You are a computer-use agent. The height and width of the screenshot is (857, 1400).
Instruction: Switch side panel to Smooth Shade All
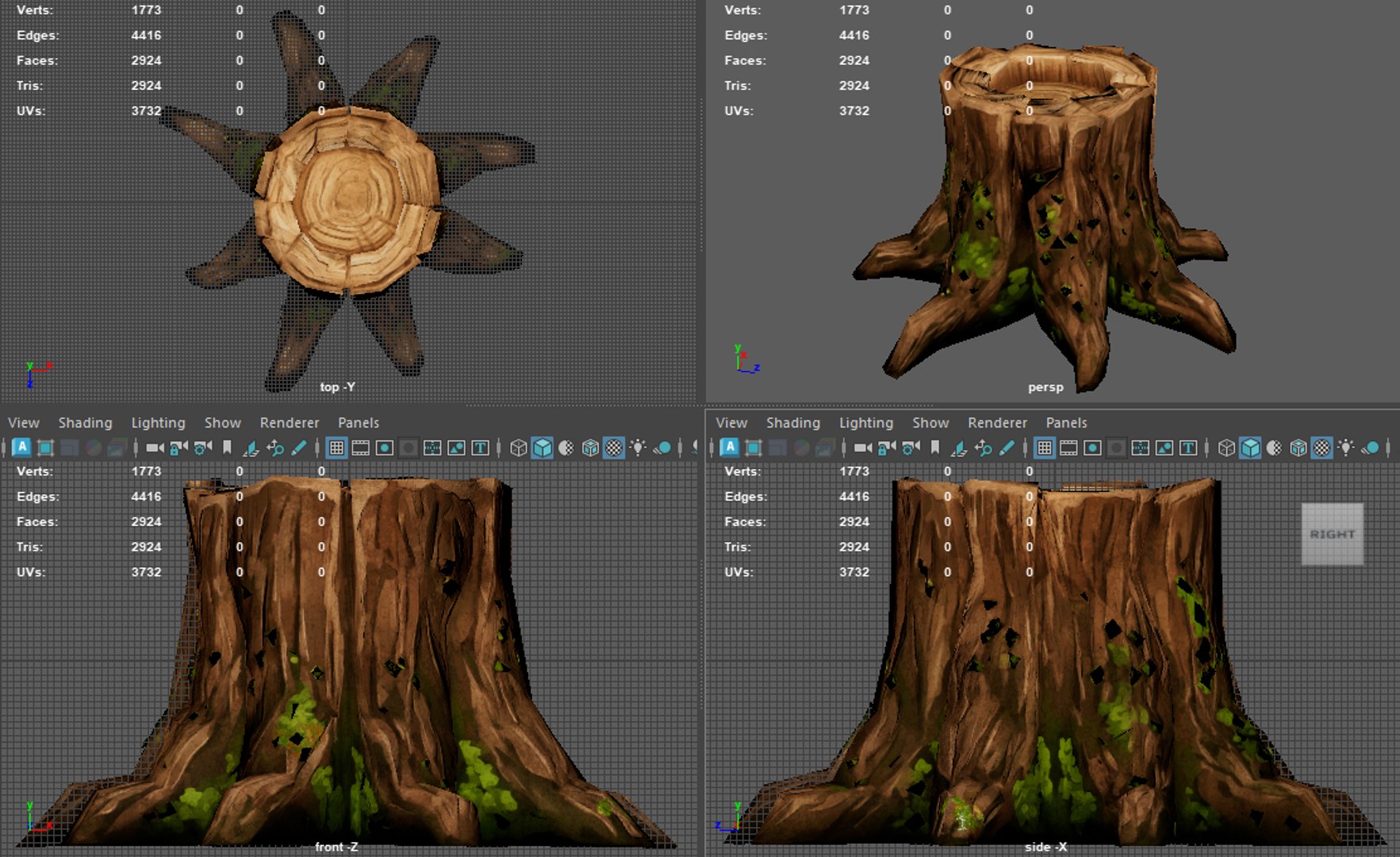click(1250, 448)
